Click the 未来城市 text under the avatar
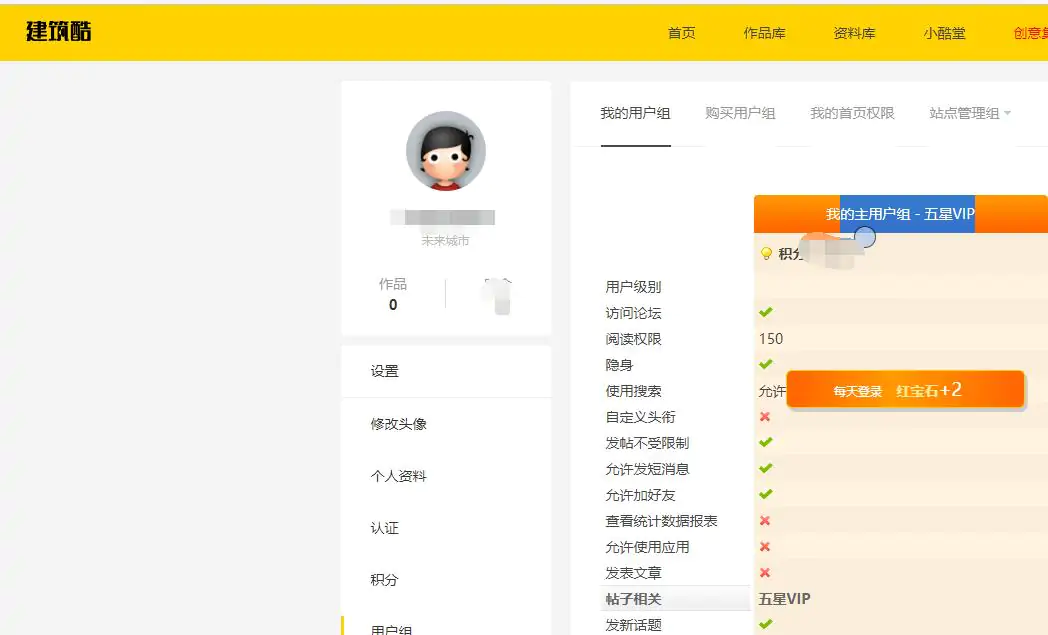 (446, 241)
